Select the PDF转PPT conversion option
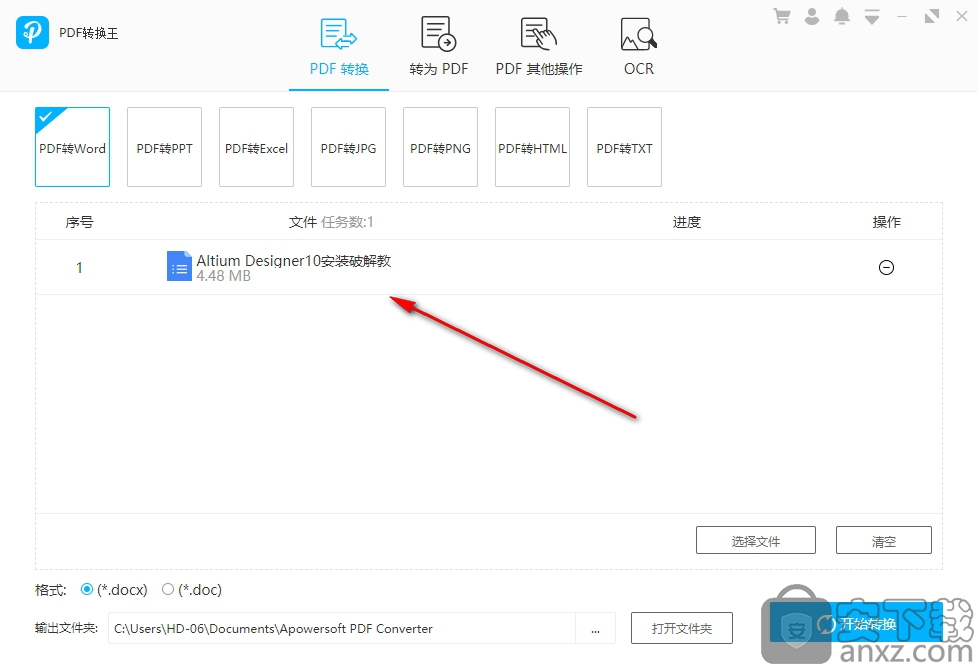978x668 pixels. 165,147
